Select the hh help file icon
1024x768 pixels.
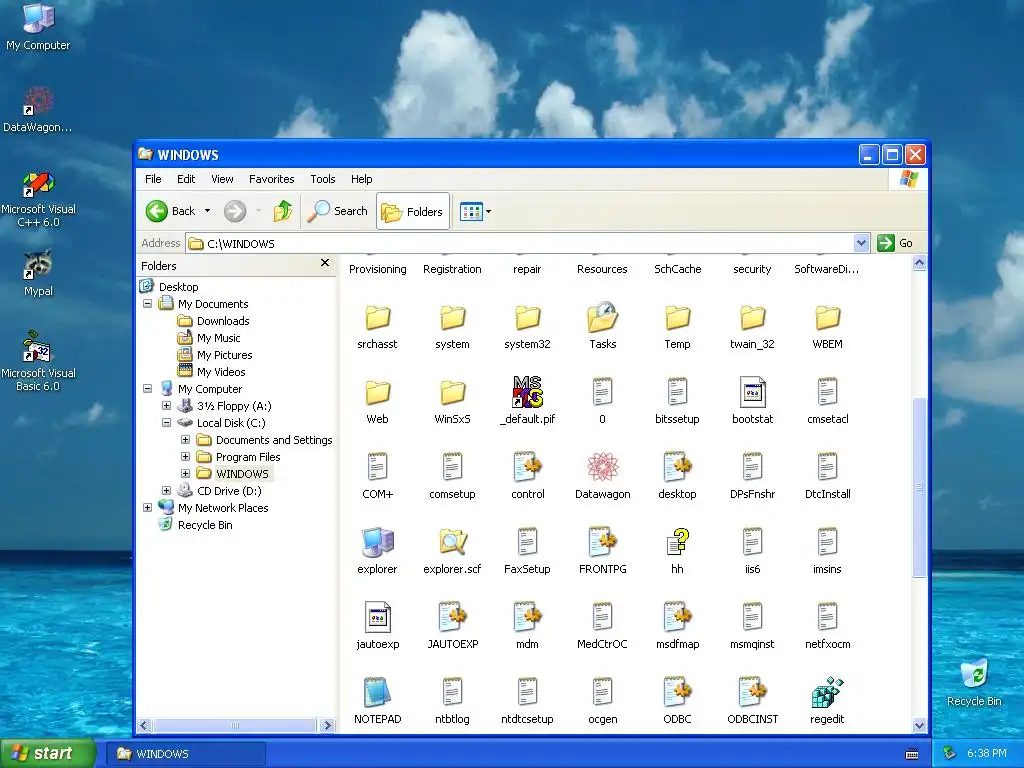click(x=677, y=542)
